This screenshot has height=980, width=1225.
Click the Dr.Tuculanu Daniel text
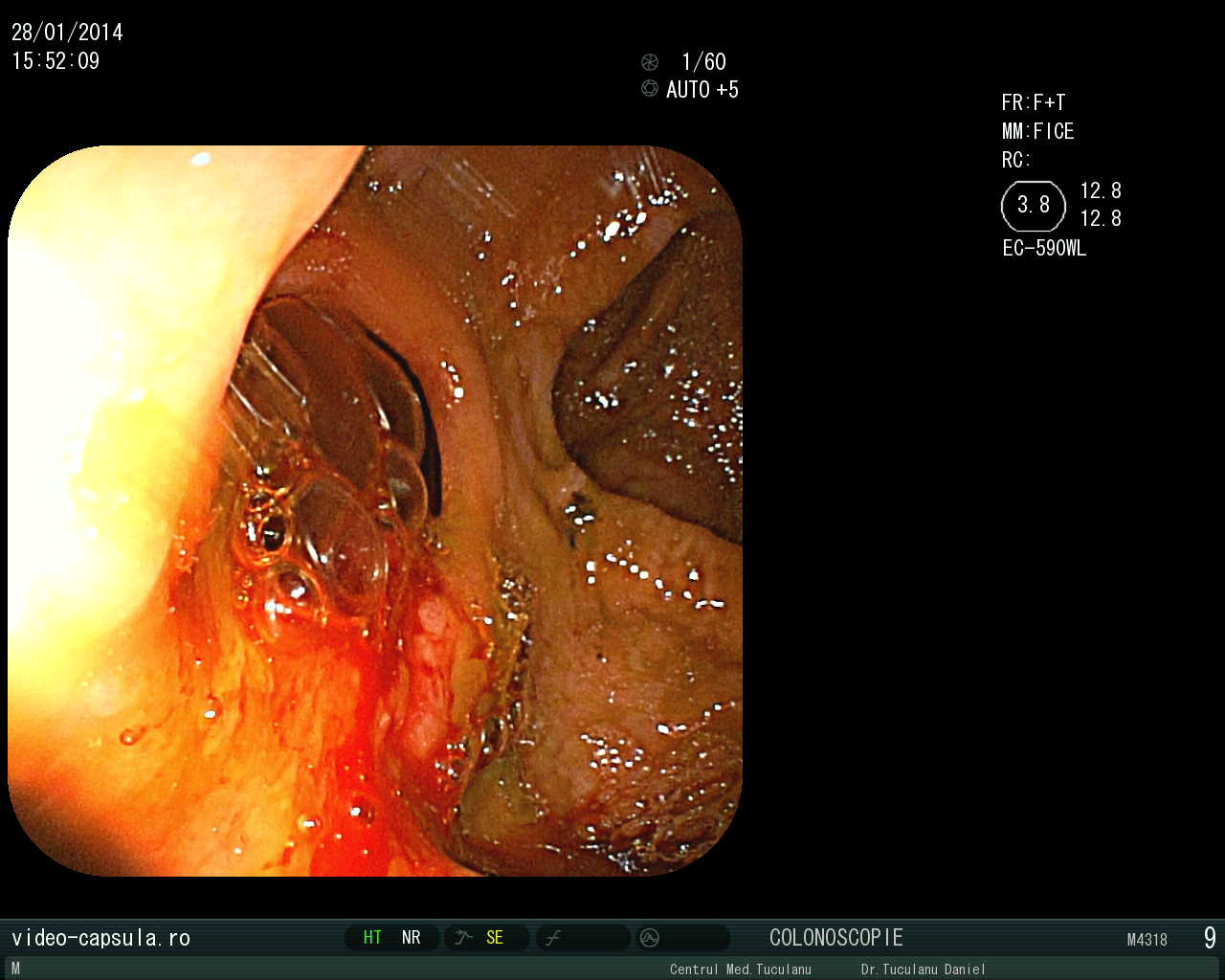[924, 969]
